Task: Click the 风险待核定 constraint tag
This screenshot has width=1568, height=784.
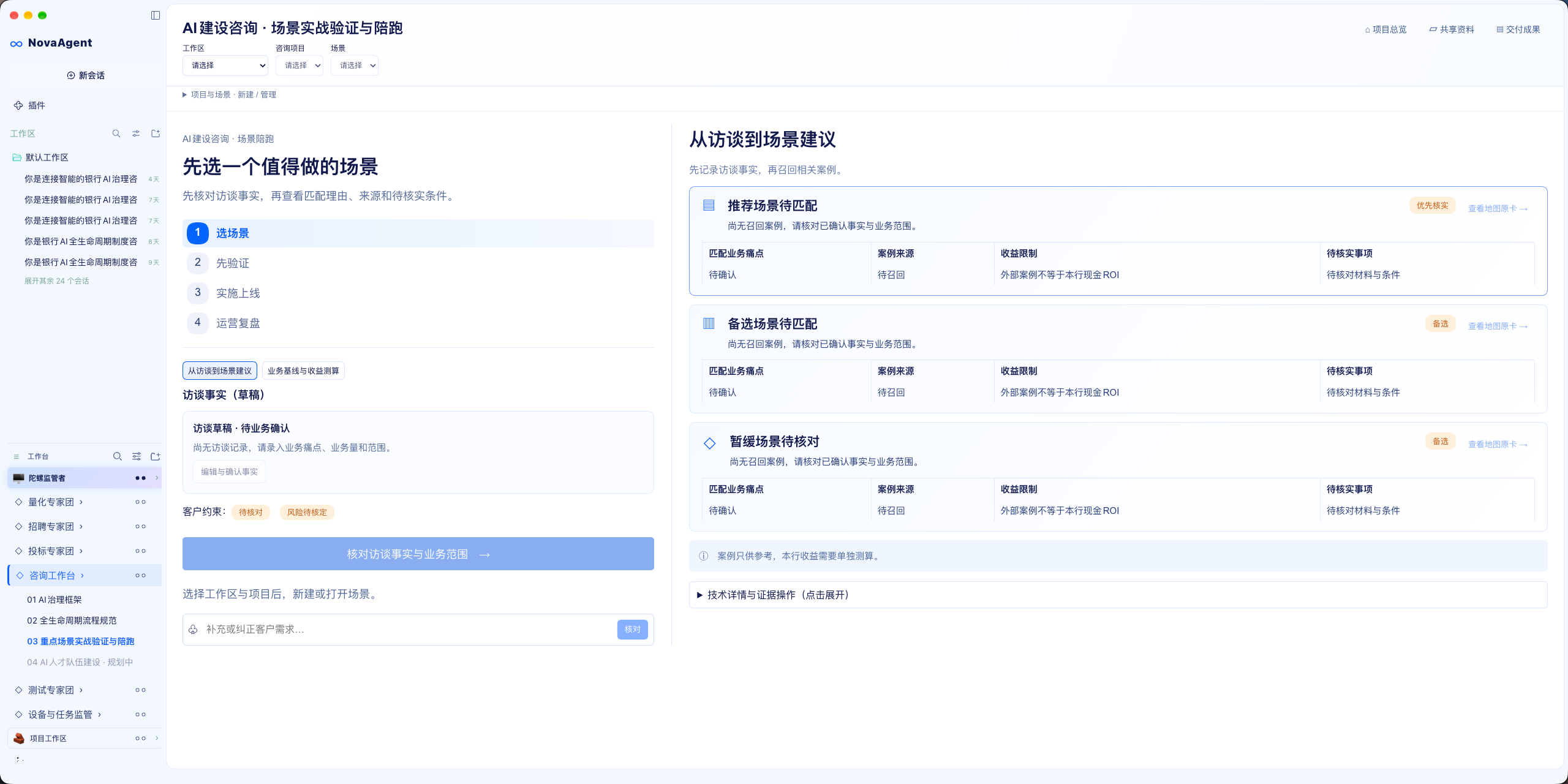Action: (307, 512)
